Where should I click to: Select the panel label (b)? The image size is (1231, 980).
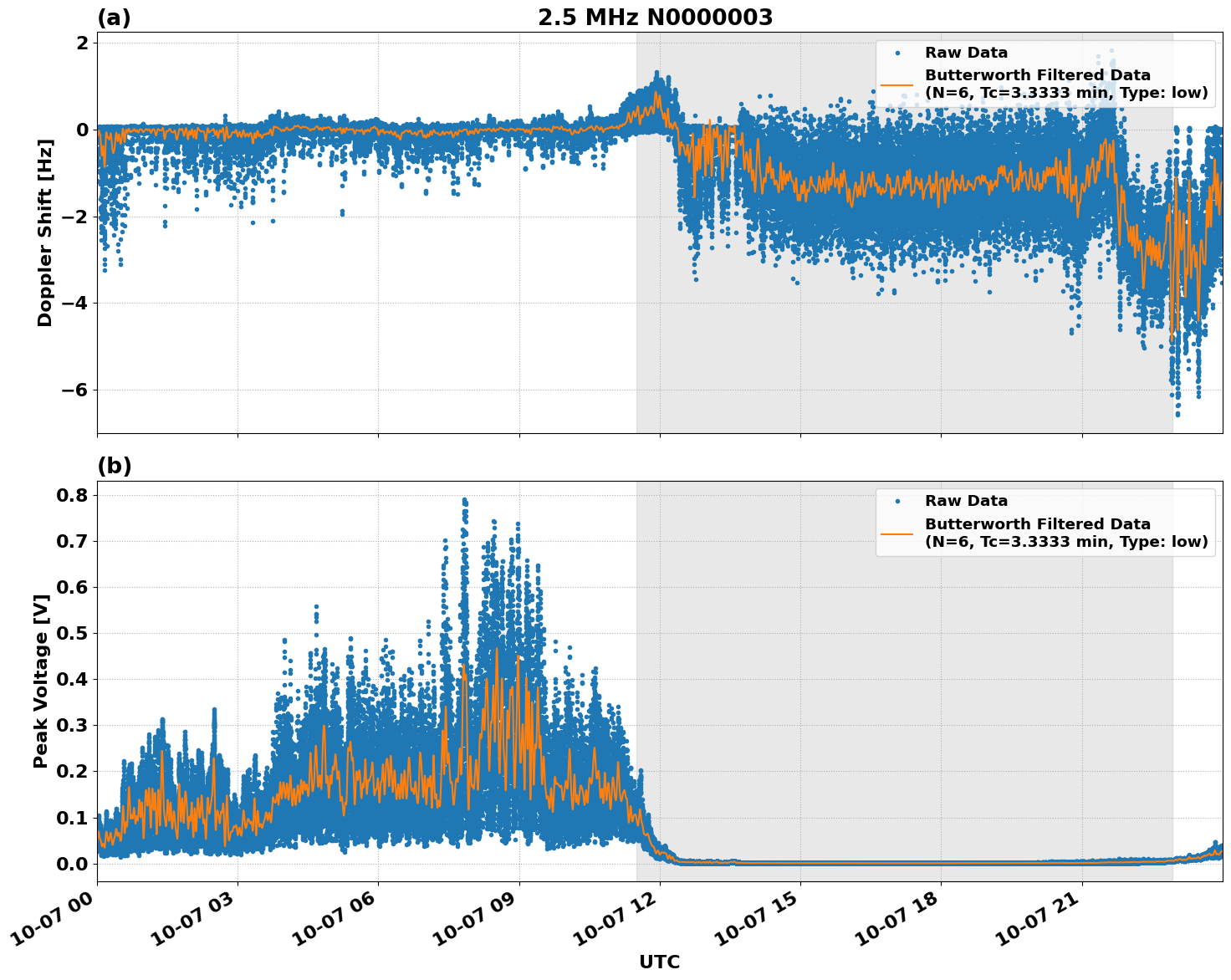(x=113, y=466)
